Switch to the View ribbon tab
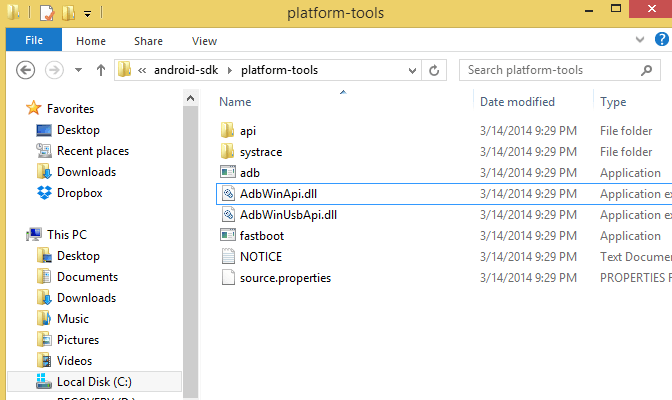 point(204,41)
